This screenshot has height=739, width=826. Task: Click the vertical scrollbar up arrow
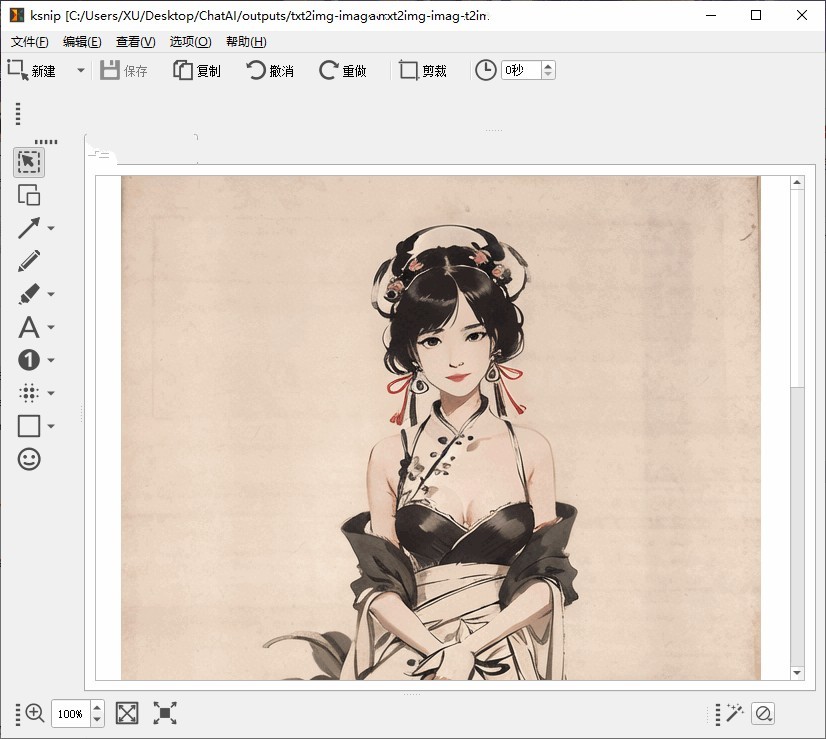pyautogui.click(x=797, y=183)
